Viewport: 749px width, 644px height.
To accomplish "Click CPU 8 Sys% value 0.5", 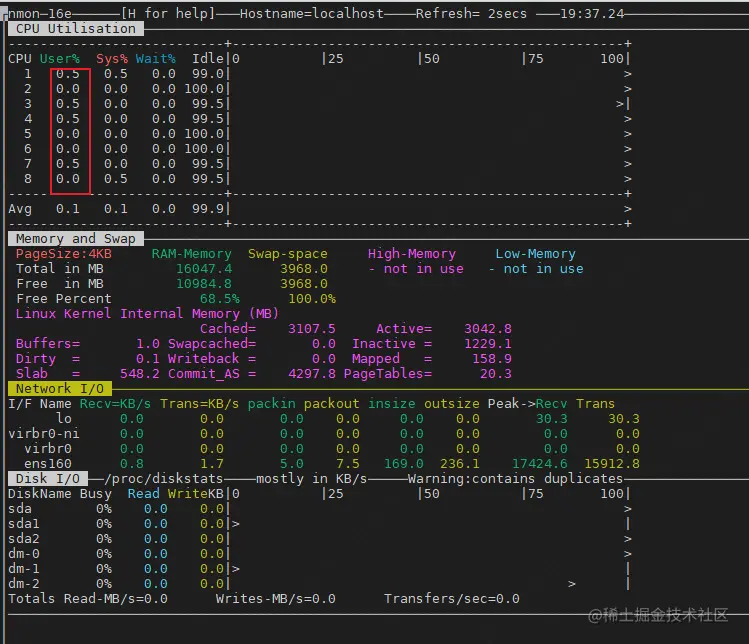I will click(x=116, y=179).
